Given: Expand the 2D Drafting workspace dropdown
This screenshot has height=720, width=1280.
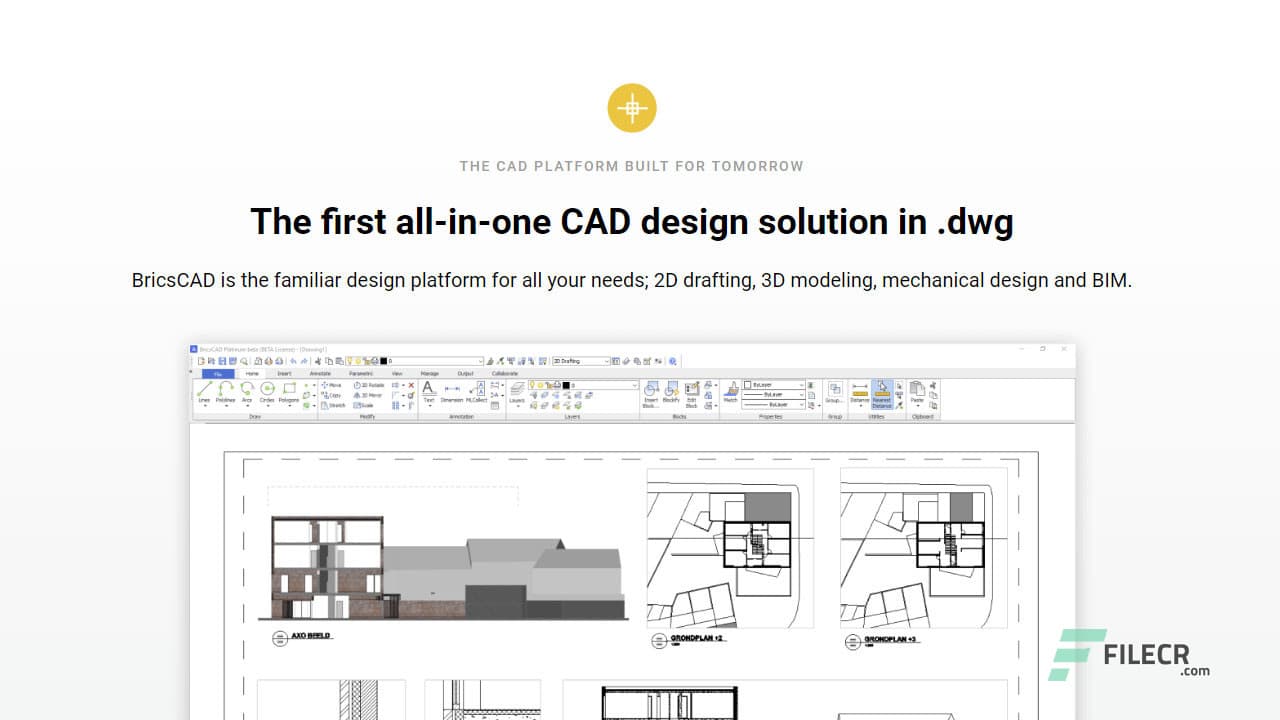Looking at the screenshot, I should 581,361.
